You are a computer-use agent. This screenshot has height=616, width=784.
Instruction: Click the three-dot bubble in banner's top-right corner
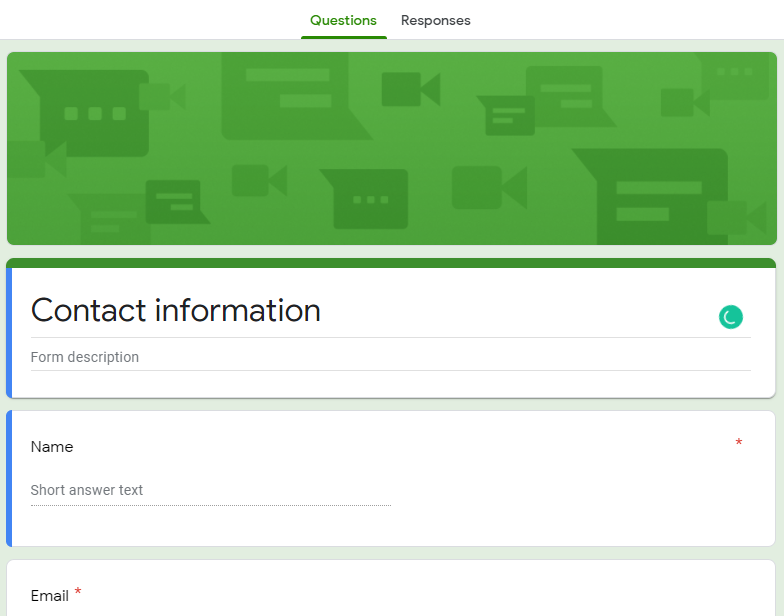[x=737, y=74]
